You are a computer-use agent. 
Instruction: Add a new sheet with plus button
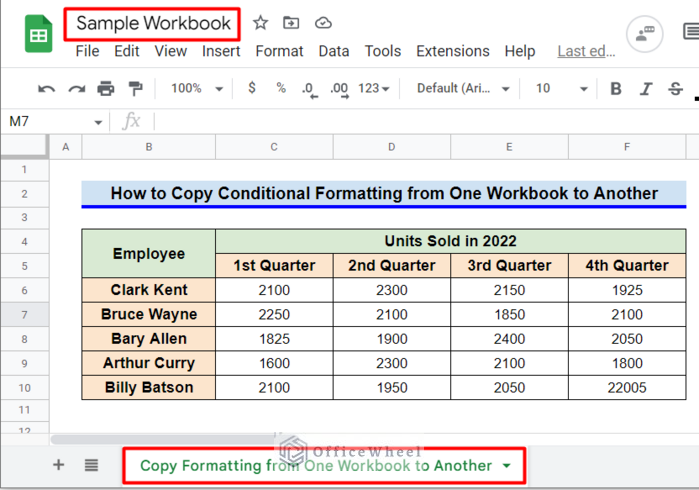point(58,465)
